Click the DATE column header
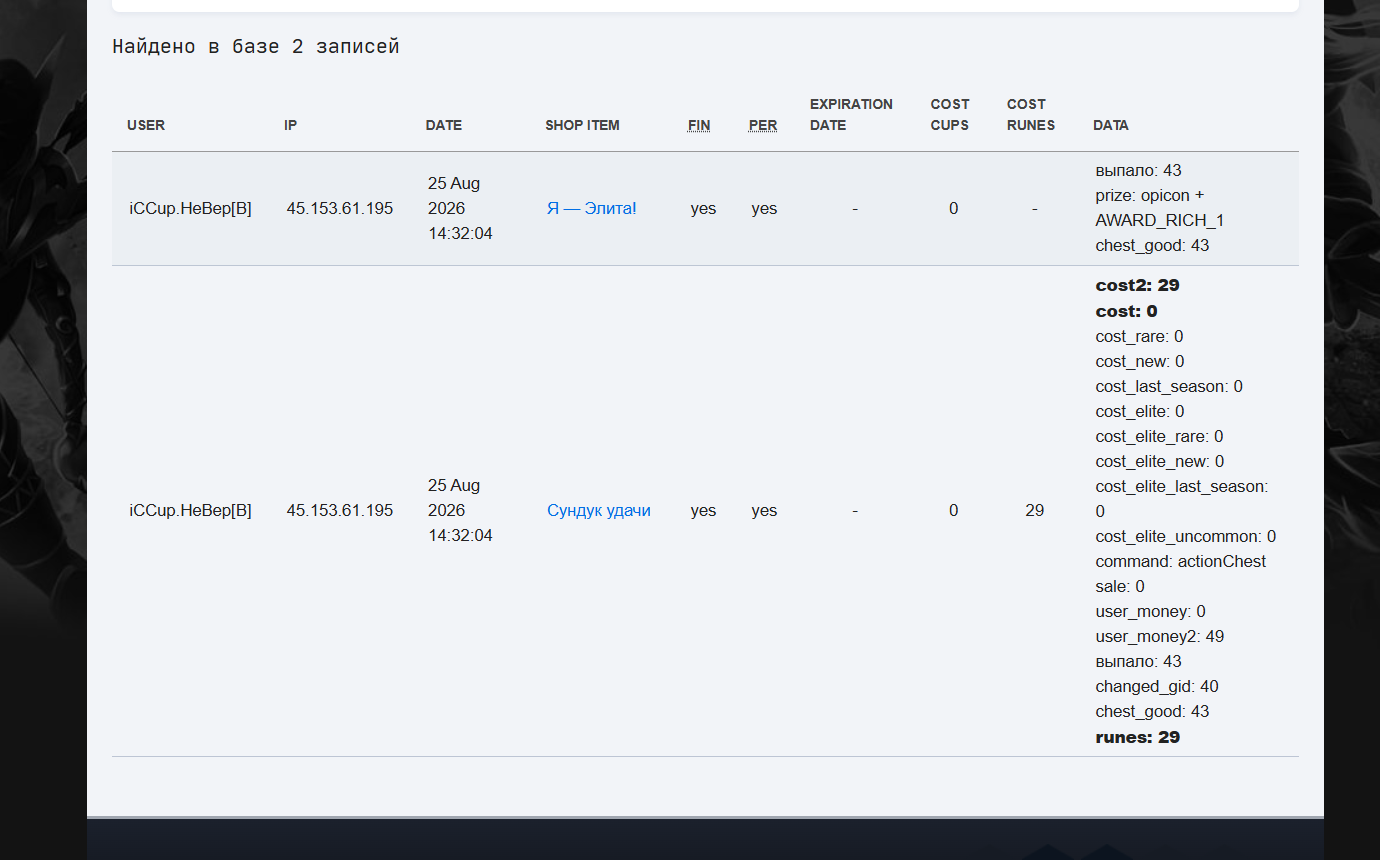The height and width of the screenshot is (860, 1380). coord(443,125)
